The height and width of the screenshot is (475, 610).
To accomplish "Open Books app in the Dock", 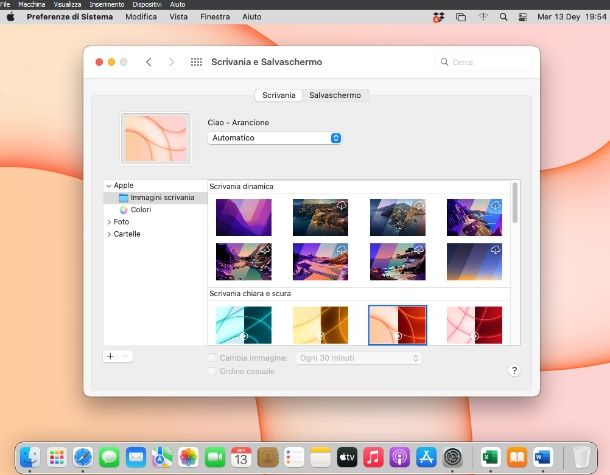I will 517,457.
